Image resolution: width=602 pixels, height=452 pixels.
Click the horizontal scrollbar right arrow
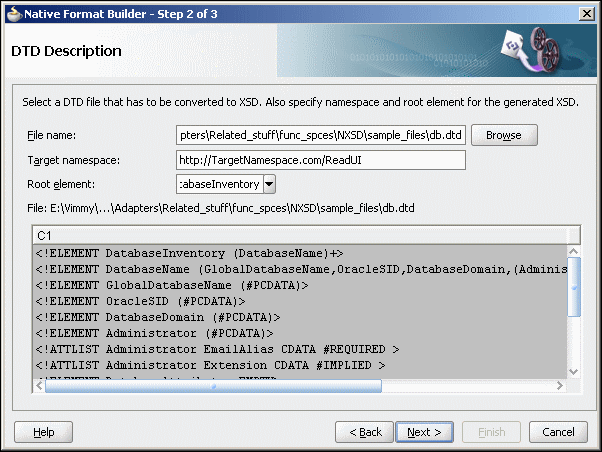[x=560, y=386]
